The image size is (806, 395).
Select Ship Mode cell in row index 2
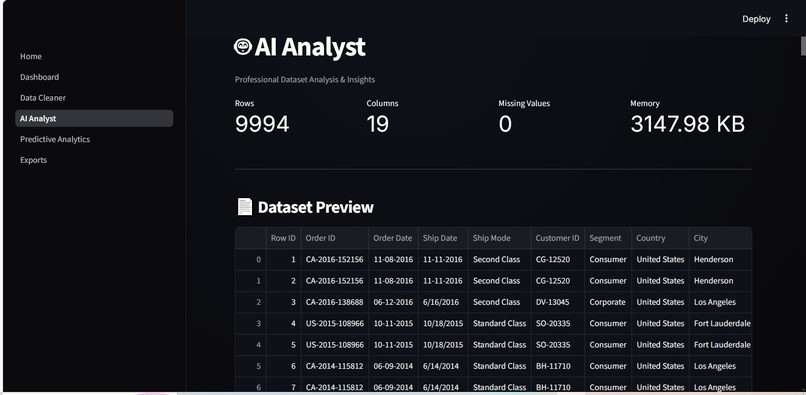(x=500, y=302)
